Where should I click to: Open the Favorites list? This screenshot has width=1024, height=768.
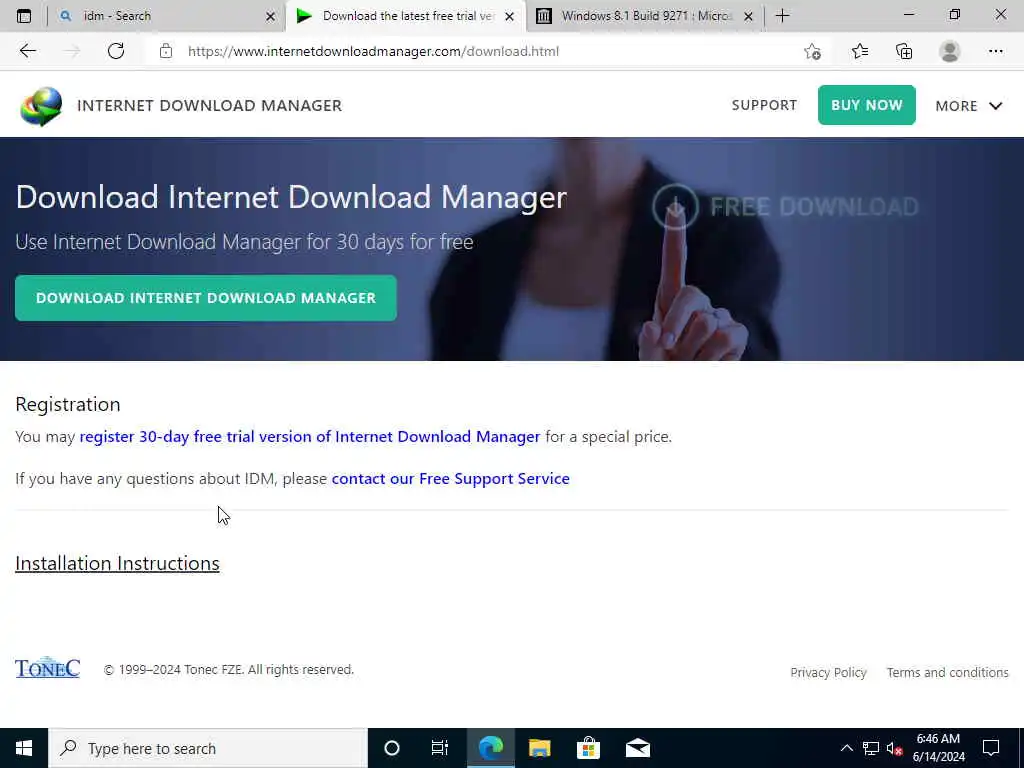pyautogui.click(x=859, y=51)
